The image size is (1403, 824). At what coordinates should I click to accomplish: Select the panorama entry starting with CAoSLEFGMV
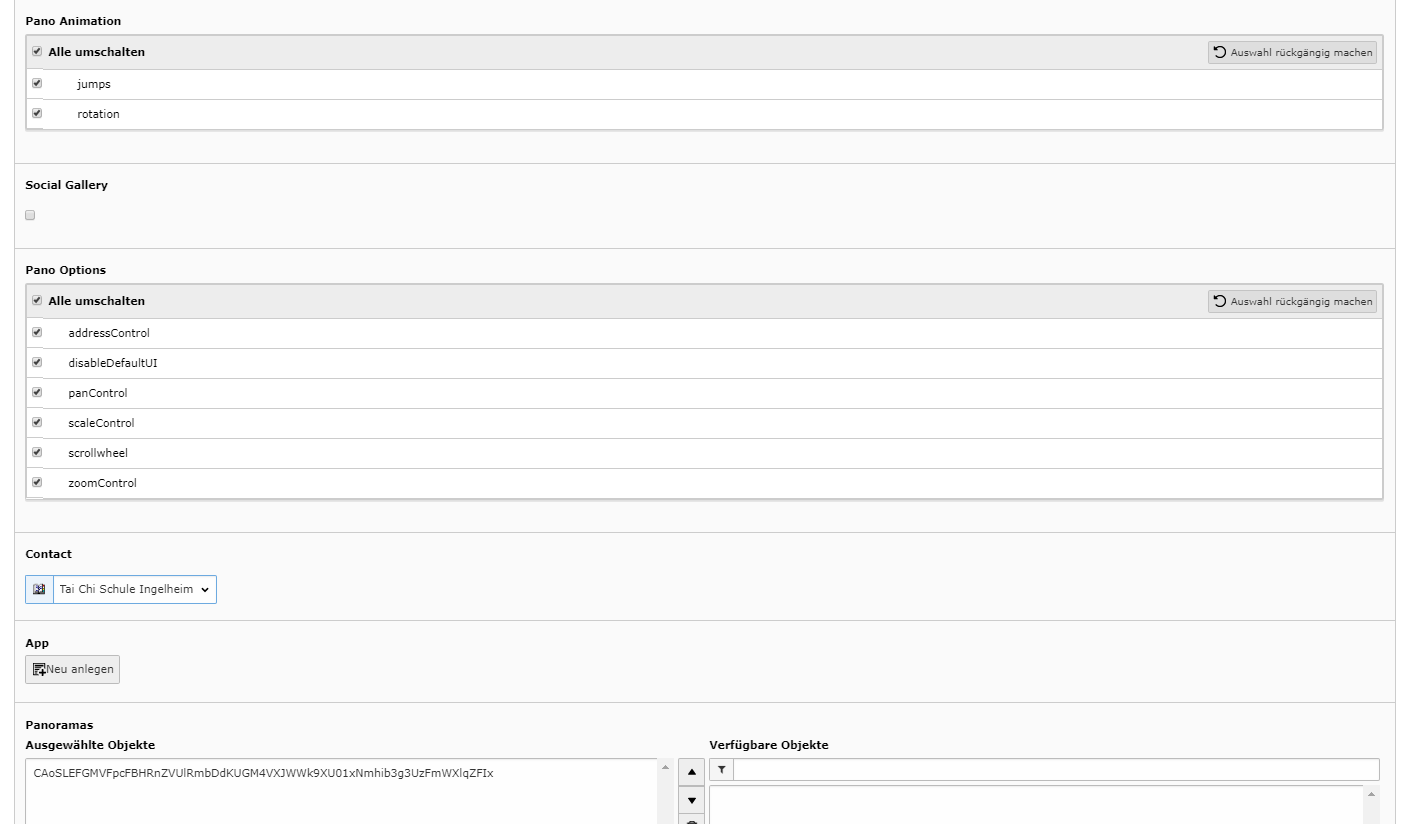click(x=263, y=773)
